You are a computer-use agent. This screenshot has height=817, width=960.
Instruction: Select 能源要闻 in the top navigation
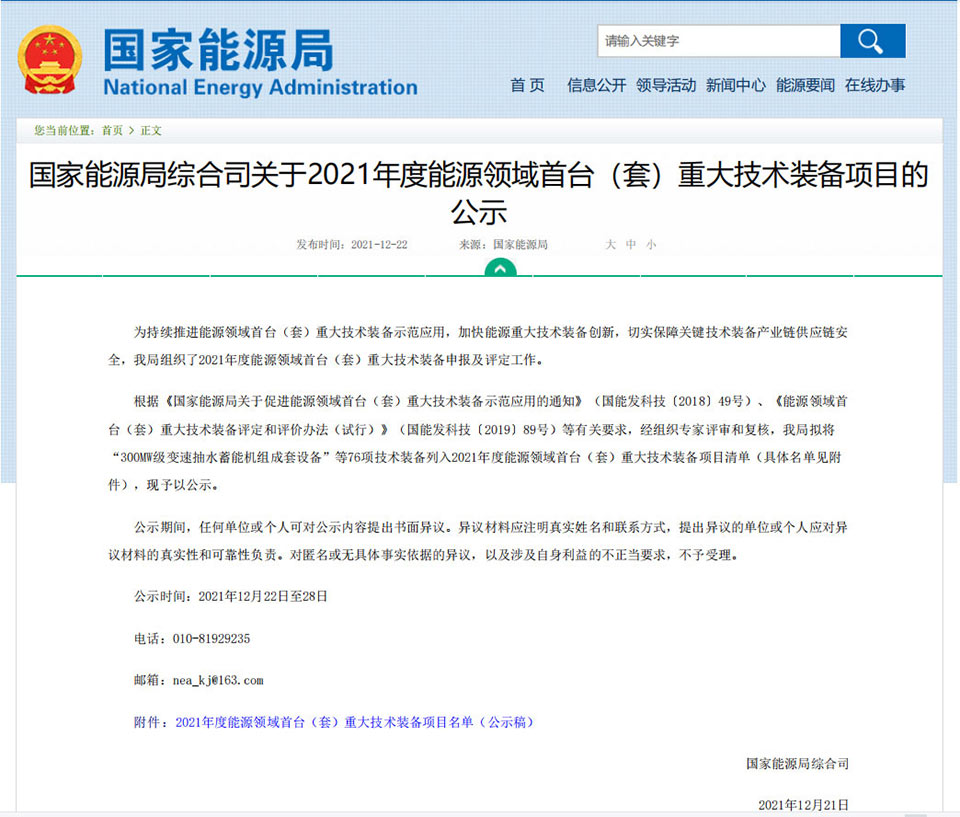click(x=805, y=85)
